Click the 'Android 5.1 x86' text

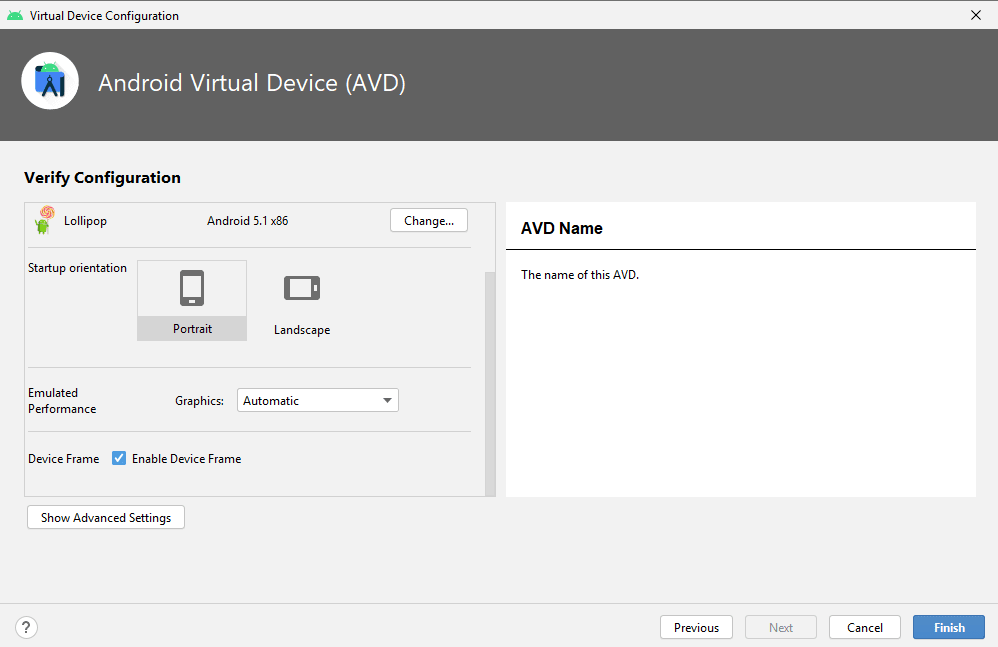[x=248, y=221]
